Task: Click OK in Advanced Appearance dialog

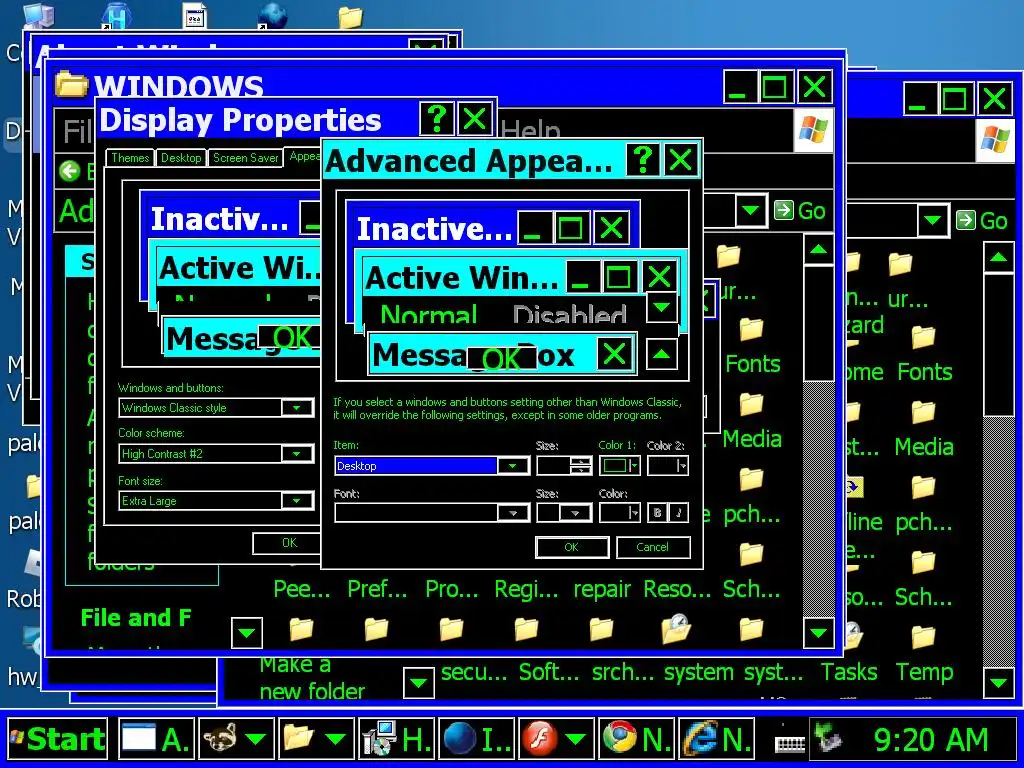Action: coord(571,547)
